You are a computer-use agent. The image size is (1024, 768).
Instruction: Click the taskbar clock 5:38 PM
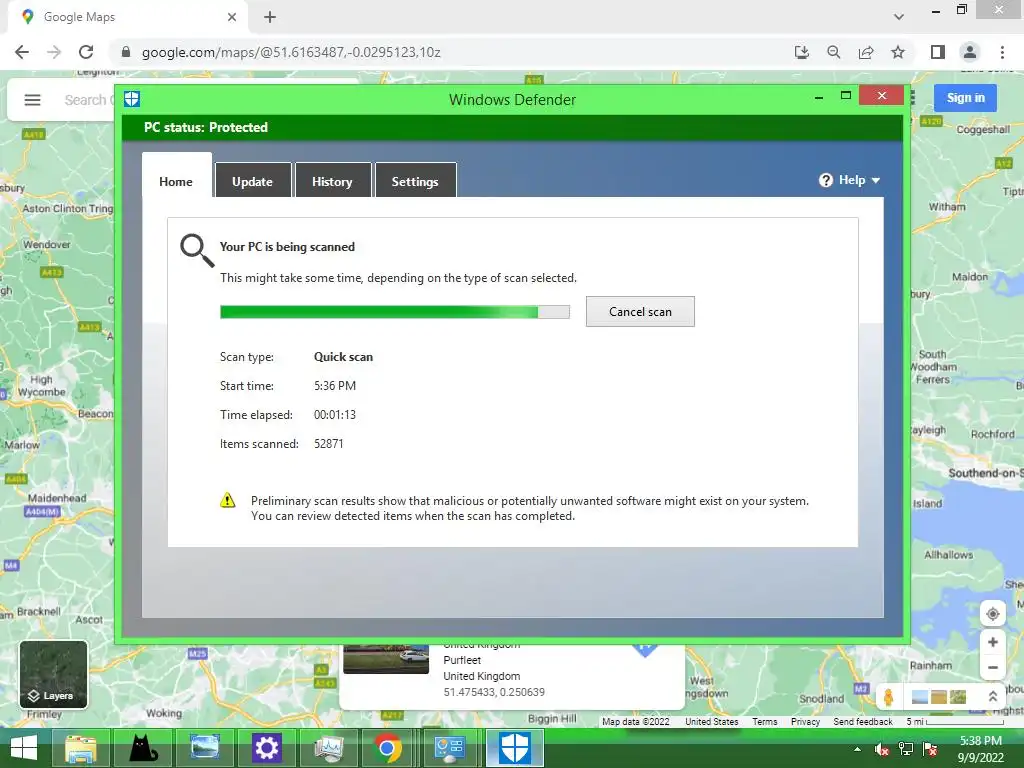point(980,741)
